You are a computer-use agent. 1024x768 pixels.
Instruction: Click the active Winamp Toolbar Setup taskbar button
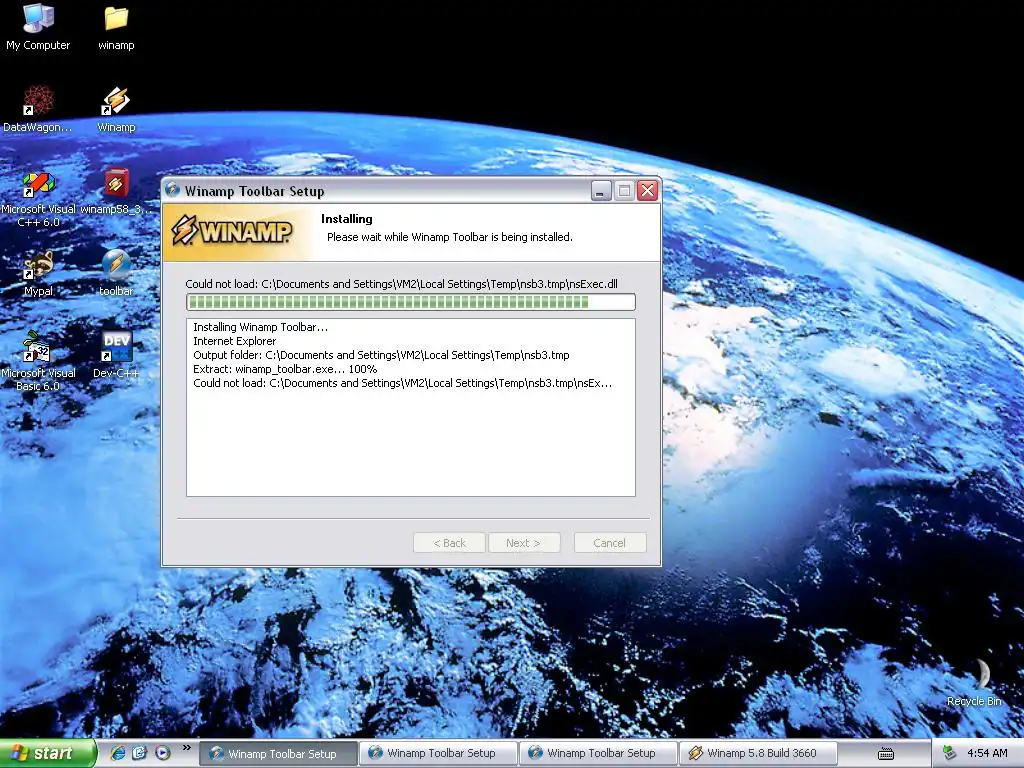coord(279,753)
